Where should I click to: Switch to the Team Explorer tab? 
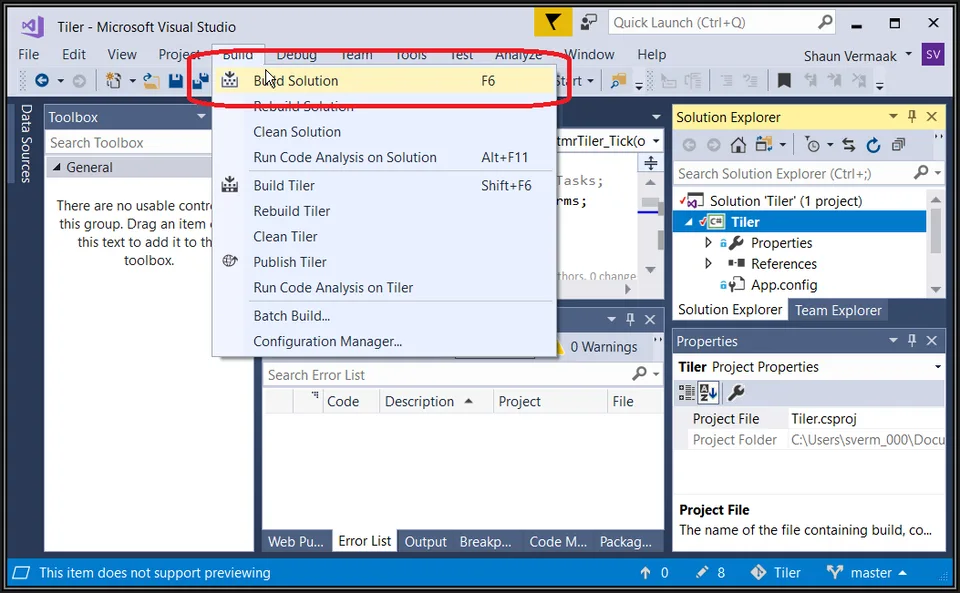[838, 310]
